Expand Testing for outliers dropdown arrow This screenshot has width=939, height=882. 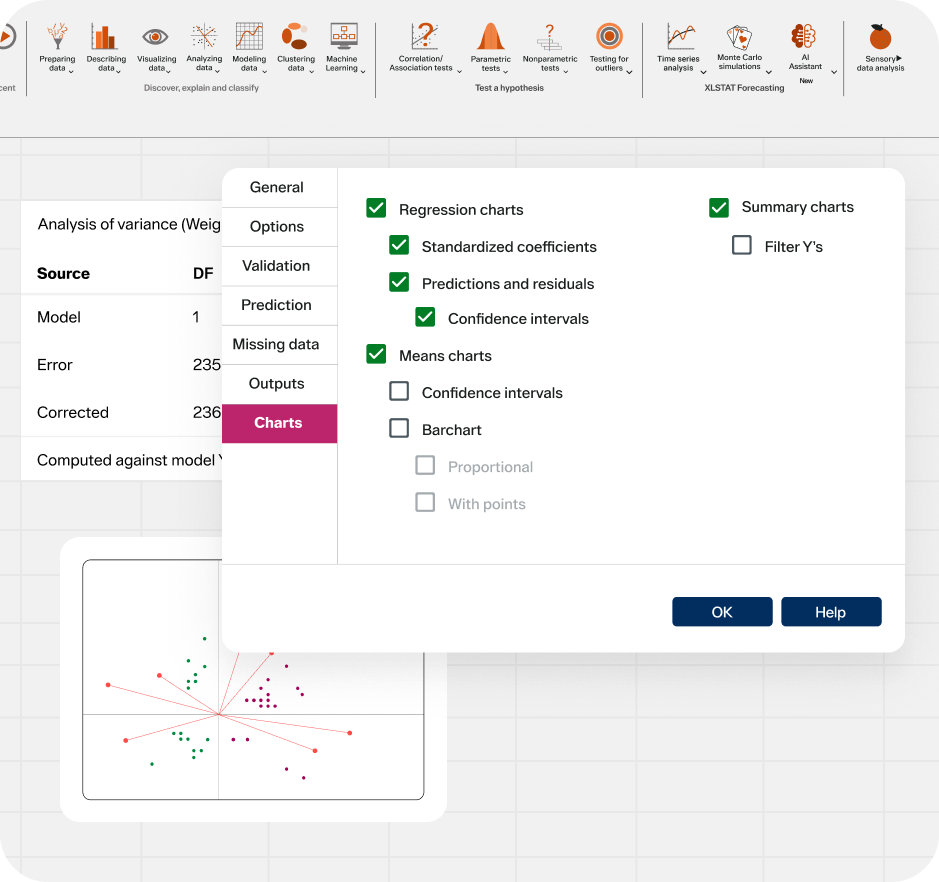tap(630, 72)
